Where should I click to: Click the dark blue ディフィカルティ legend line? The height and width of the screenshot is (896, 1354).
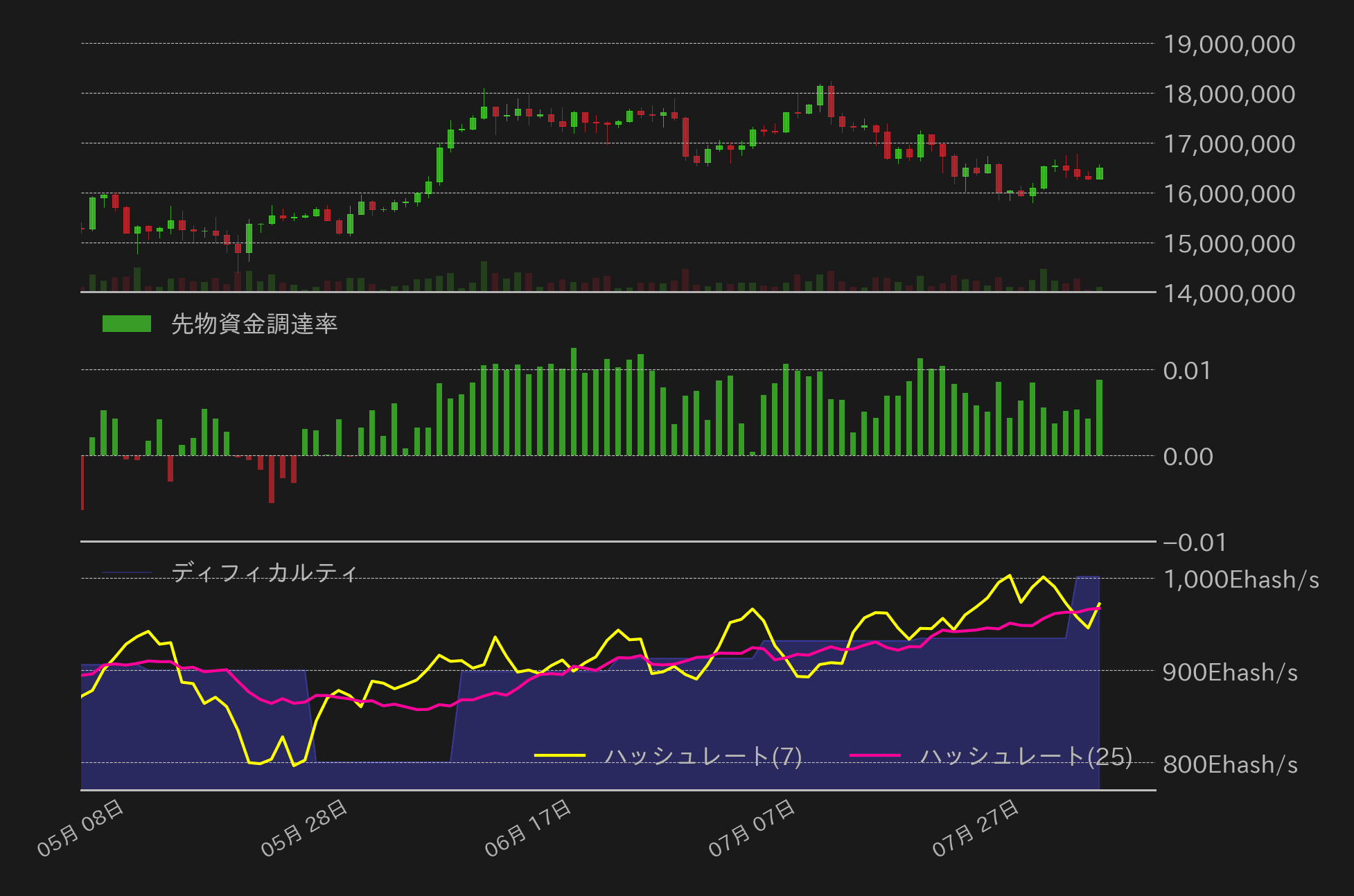pyautogui.click(x=126, y=572)
